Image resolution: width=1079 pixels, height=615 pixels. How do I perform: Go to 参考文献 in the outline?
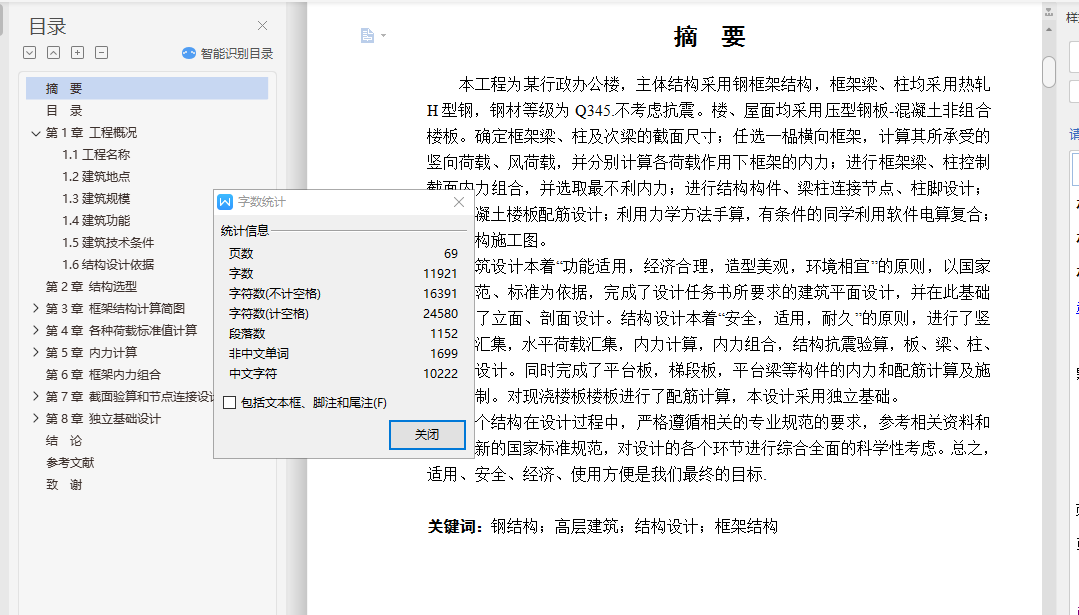70,463
